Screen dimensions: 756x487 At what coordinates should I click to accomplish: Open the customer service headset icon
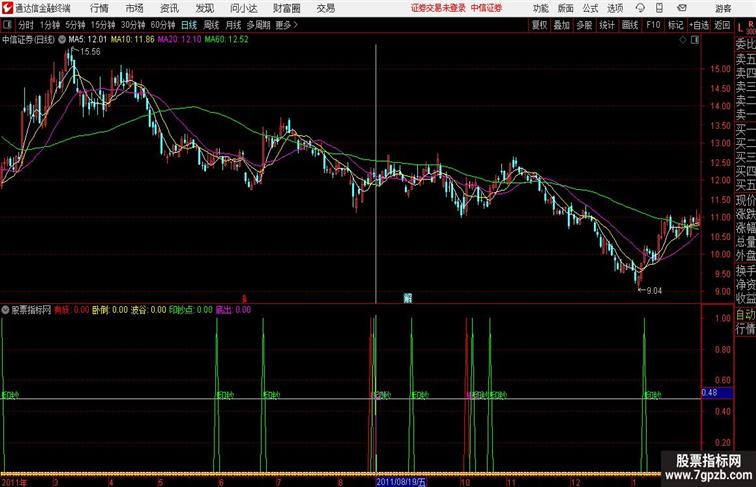click(x=640, y=8)
